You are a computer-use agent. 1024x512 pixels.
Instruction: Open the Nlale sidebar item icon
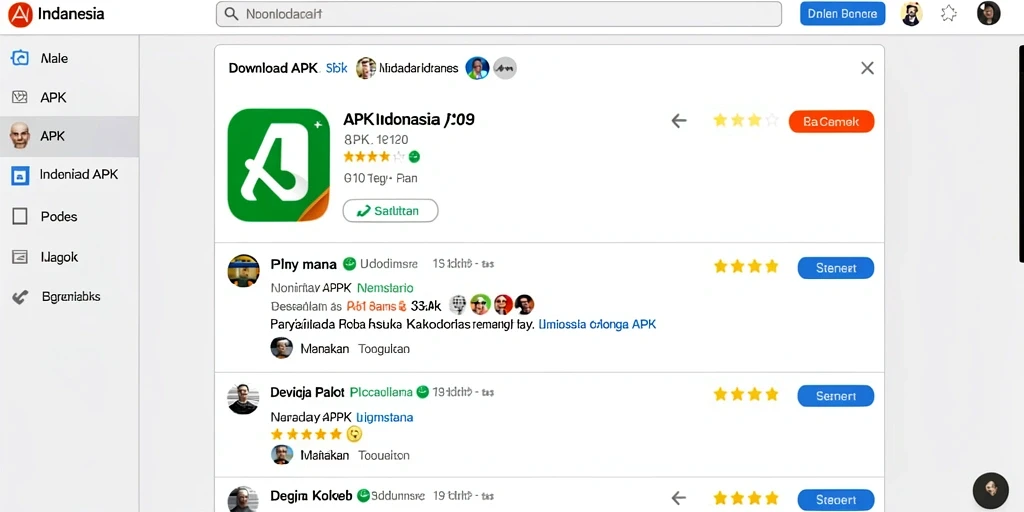20,58
